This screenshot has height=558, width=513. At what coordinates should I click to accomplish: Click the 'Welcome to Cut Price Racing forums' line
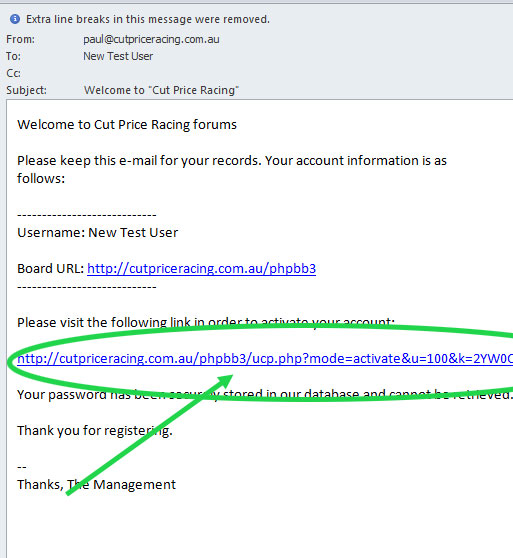click(x=127, y=125)
